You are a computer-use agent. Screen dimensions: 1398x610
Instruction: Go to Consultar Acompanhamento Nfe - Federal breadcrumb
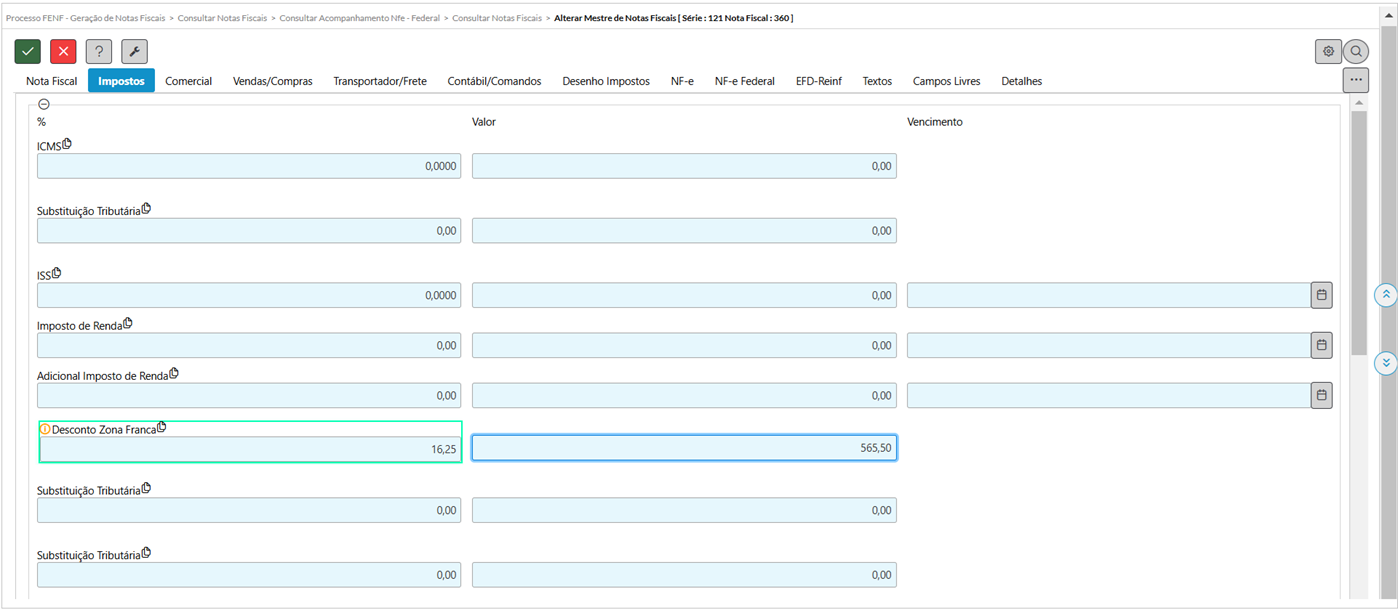point(360,18)
